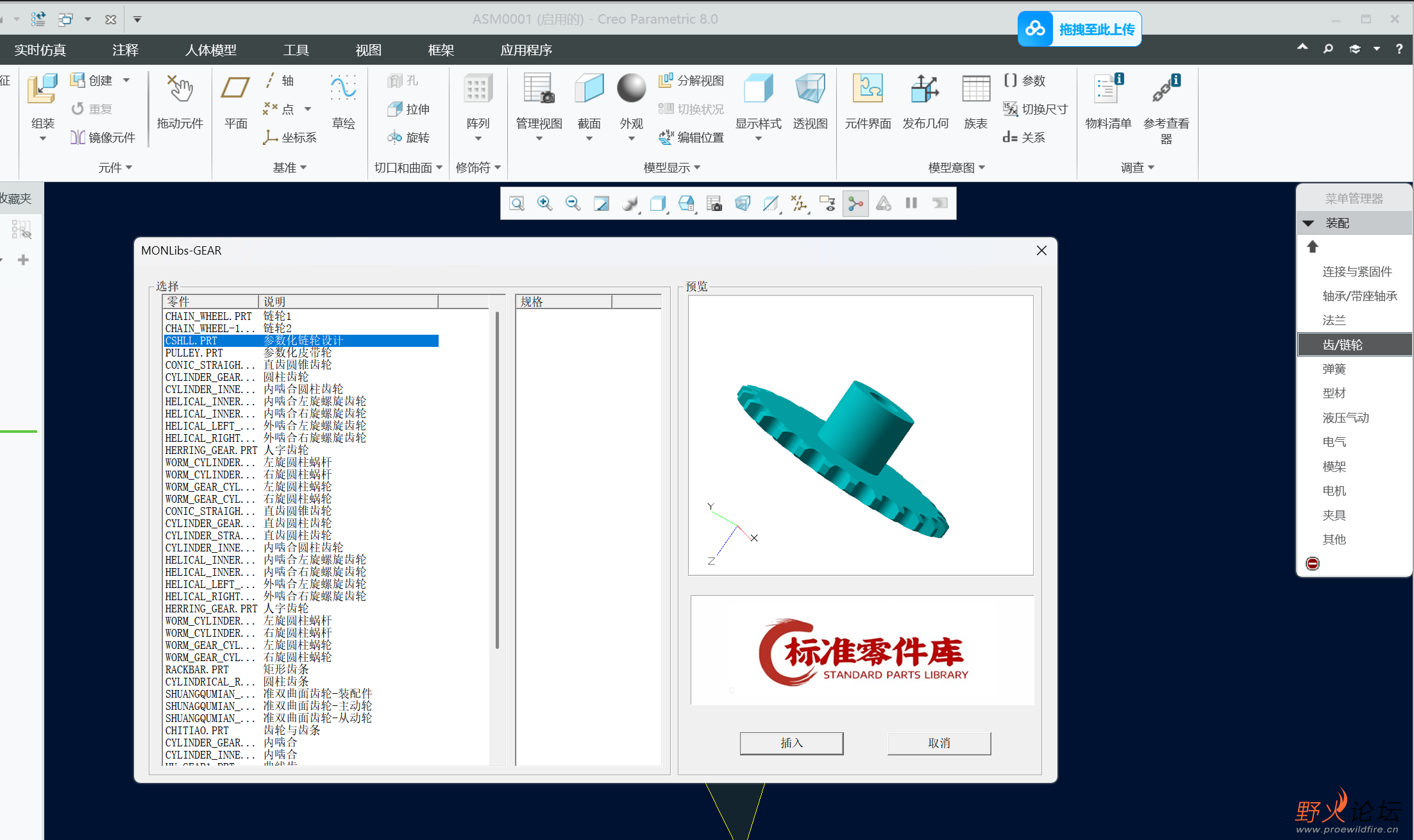This screenshot has width=1414, height=840.
Task: Toggle datum display filters icon
Action: [x=799, y=204]
